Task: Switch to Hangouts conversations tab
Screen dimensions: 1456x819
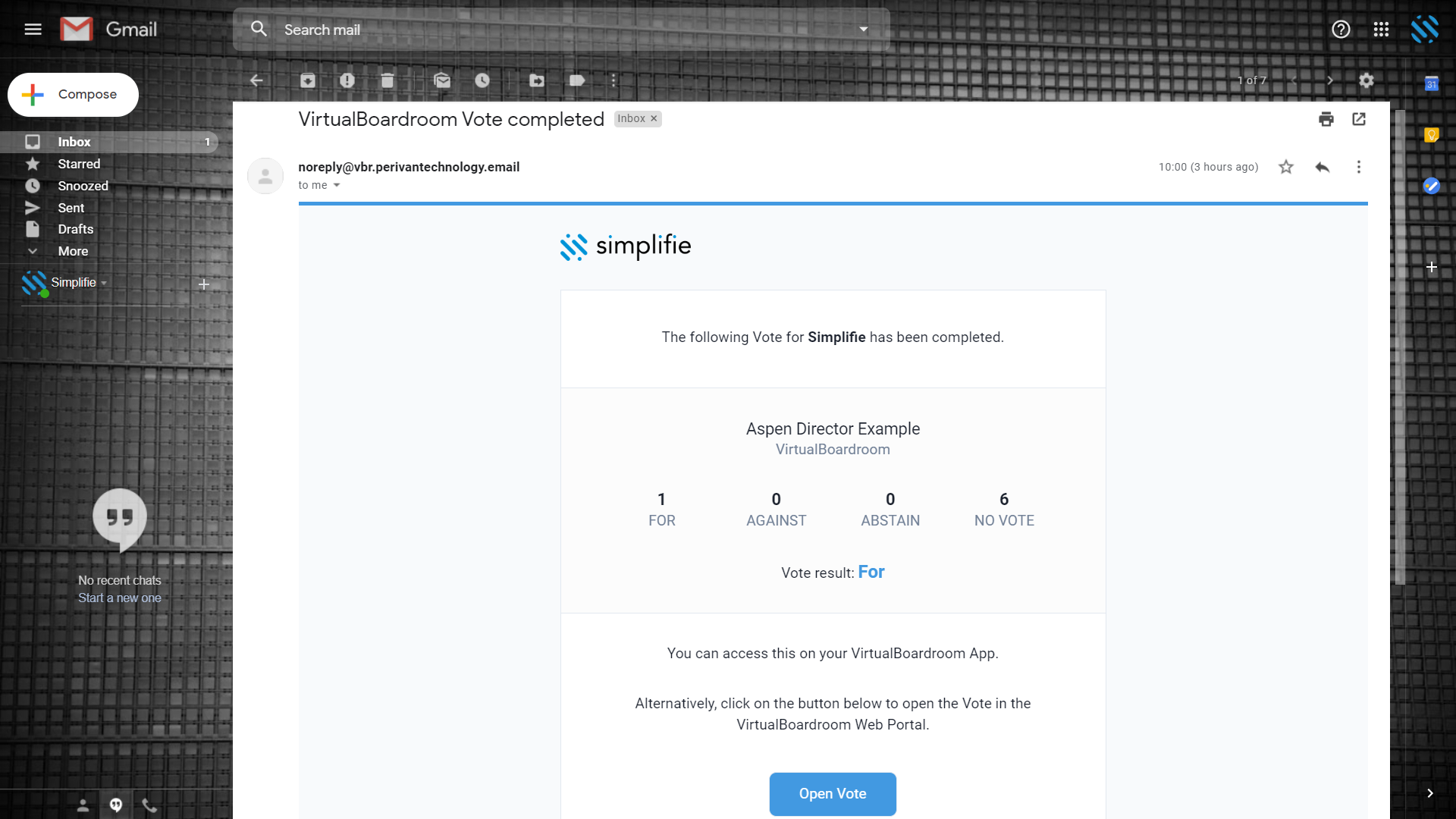Action: coord(116,805)
